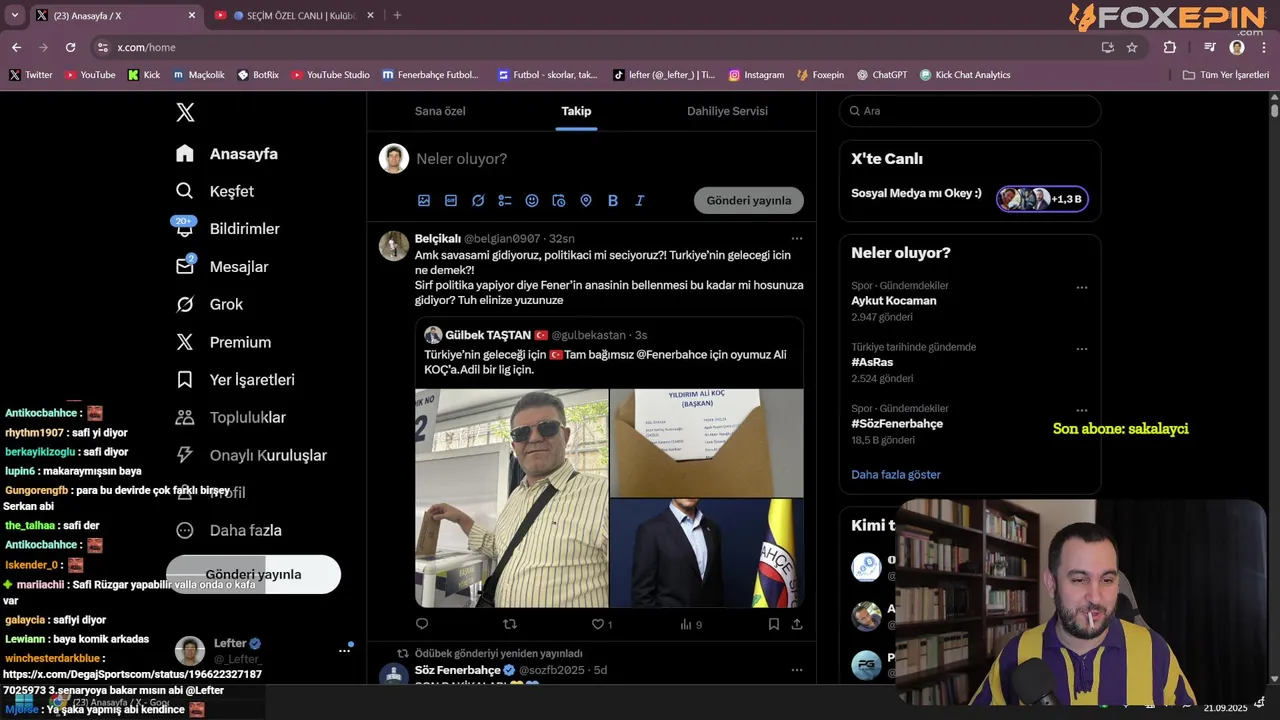Image resolution: width=1280 pixels, height=720 pixels.
Task: Add image media to post
Action: pos(424,201)
